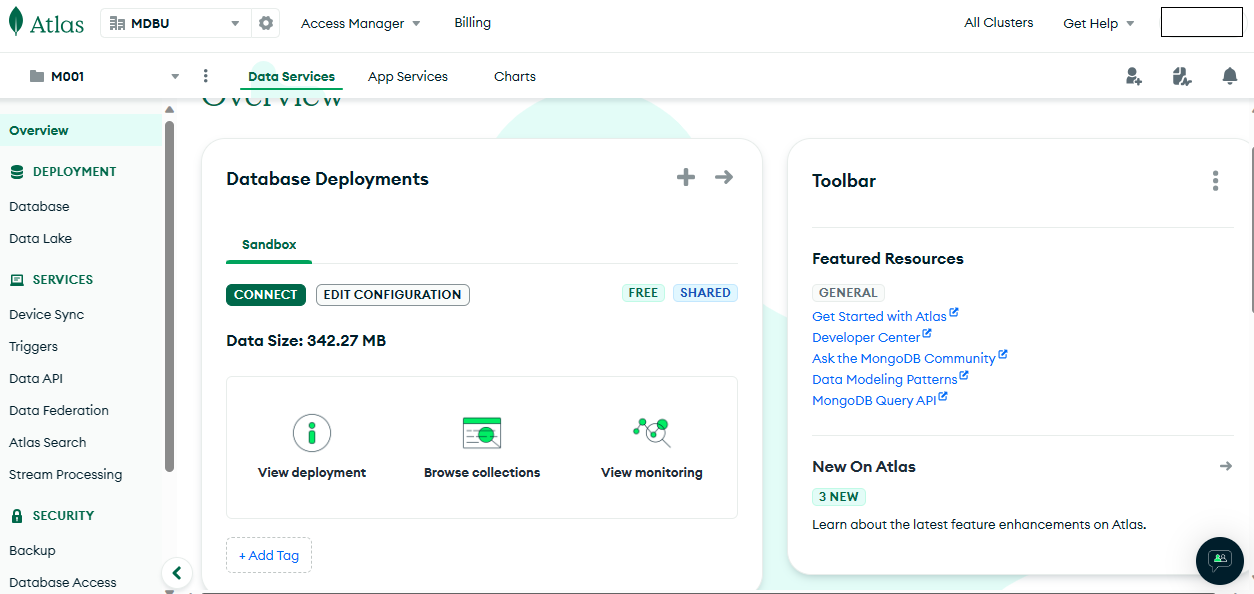Screen dimensions: 1254x594
Task: Open organization settings gear icon
Action: [266, 23]
